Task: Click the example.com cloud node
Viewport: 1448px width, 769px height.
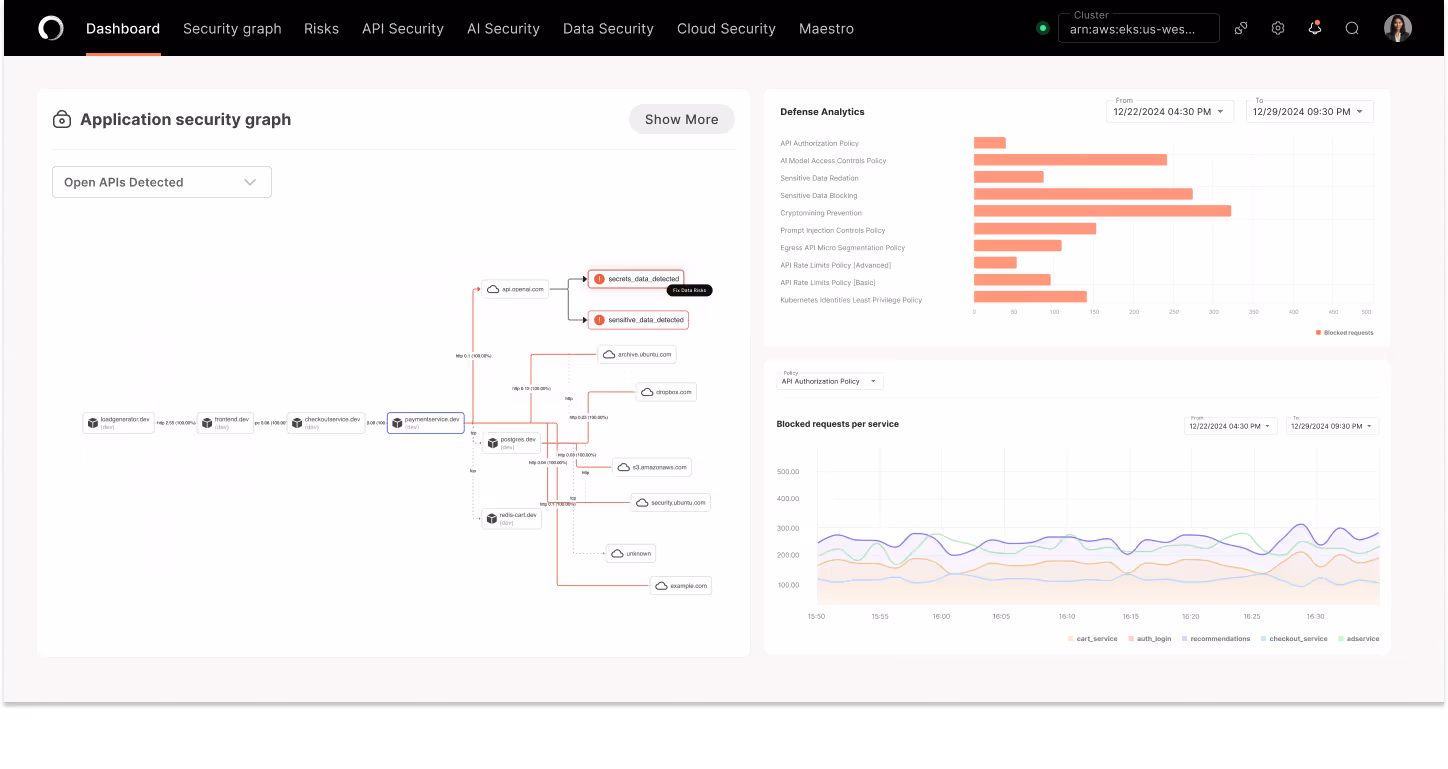Action: pos(681,585)
